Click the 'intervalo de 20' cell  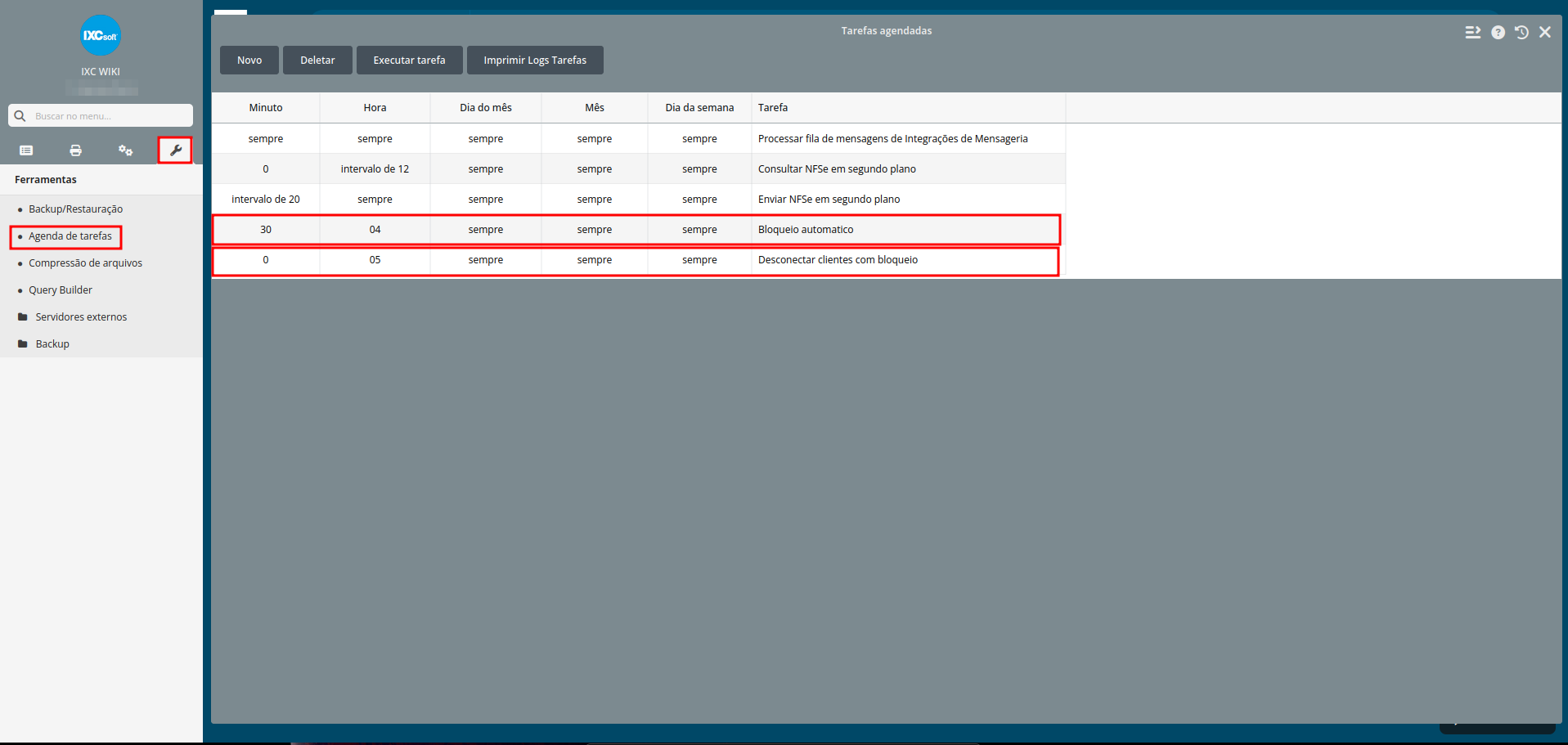pos(266,200)
